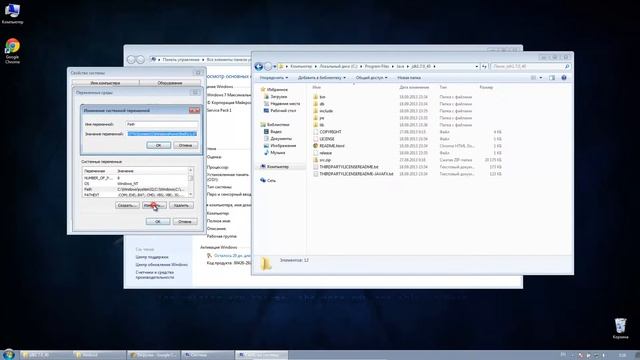
Task: Click in the Explorer search field
Action: click(527, 66)
